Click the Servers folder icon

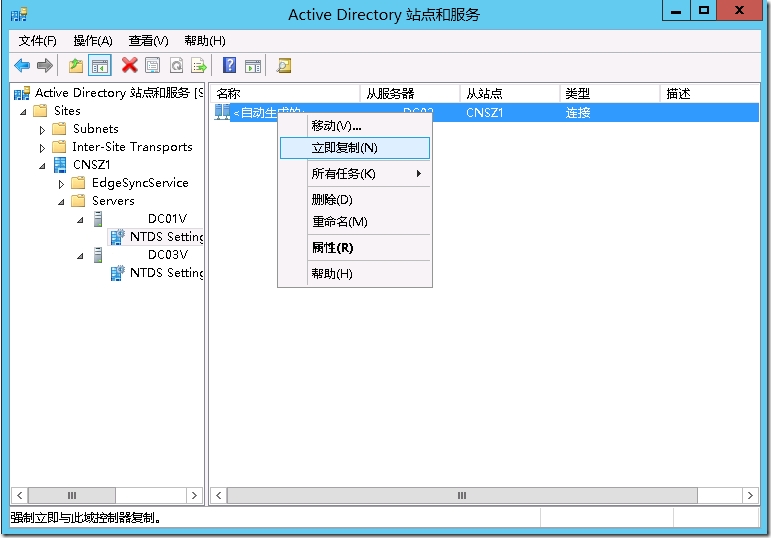pos(78,201)
